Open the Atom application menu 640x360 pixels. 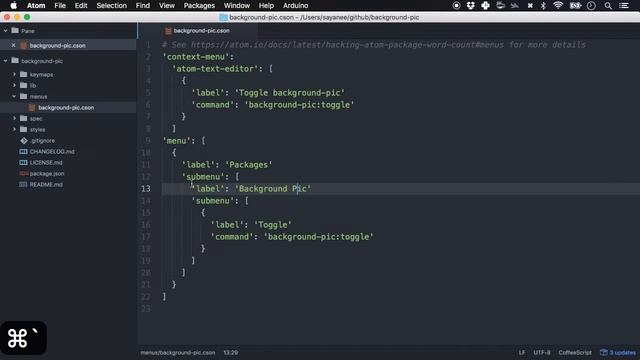point(36,5)
